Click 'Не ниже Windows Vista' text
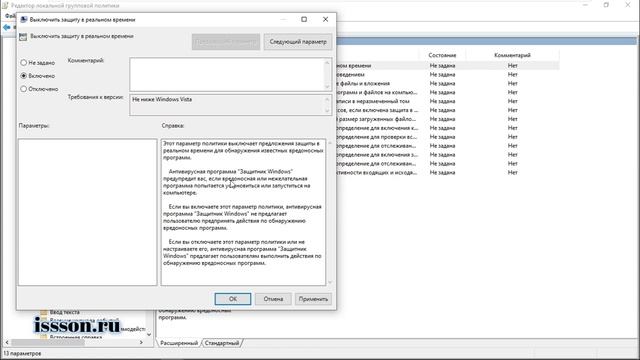The width and height of the screenshot is (640, 360). (x=162, y=99)
